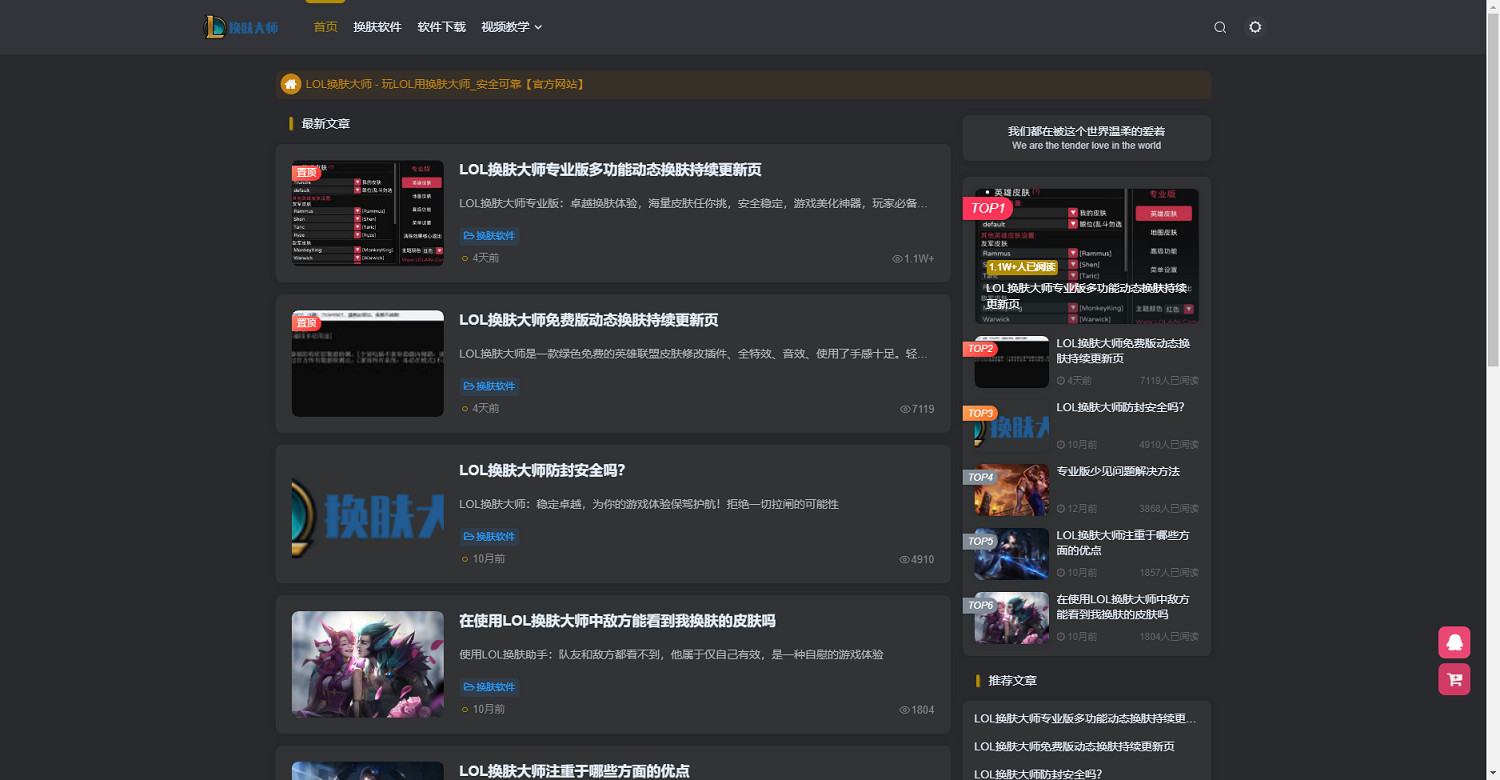This screenshot has width=1500, height=780.
Task: Open the LOL换肤大师防封安全吗? article title in main list
Action: click(541, 471)
